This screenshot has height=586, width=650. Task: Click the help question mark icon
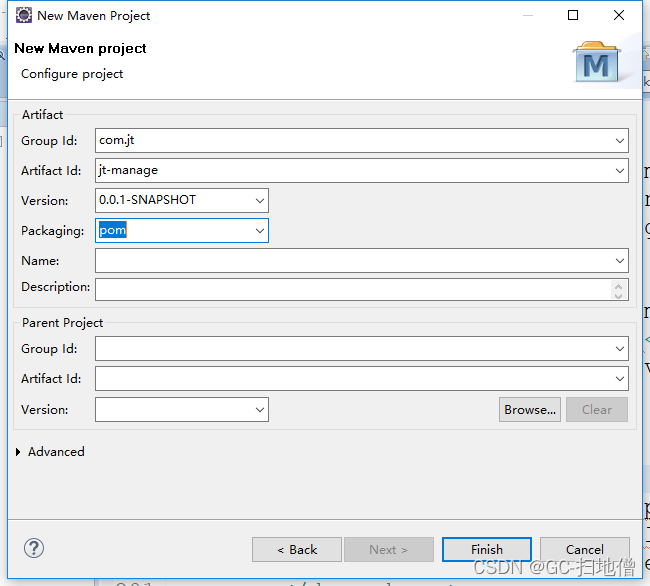point(34,548)
